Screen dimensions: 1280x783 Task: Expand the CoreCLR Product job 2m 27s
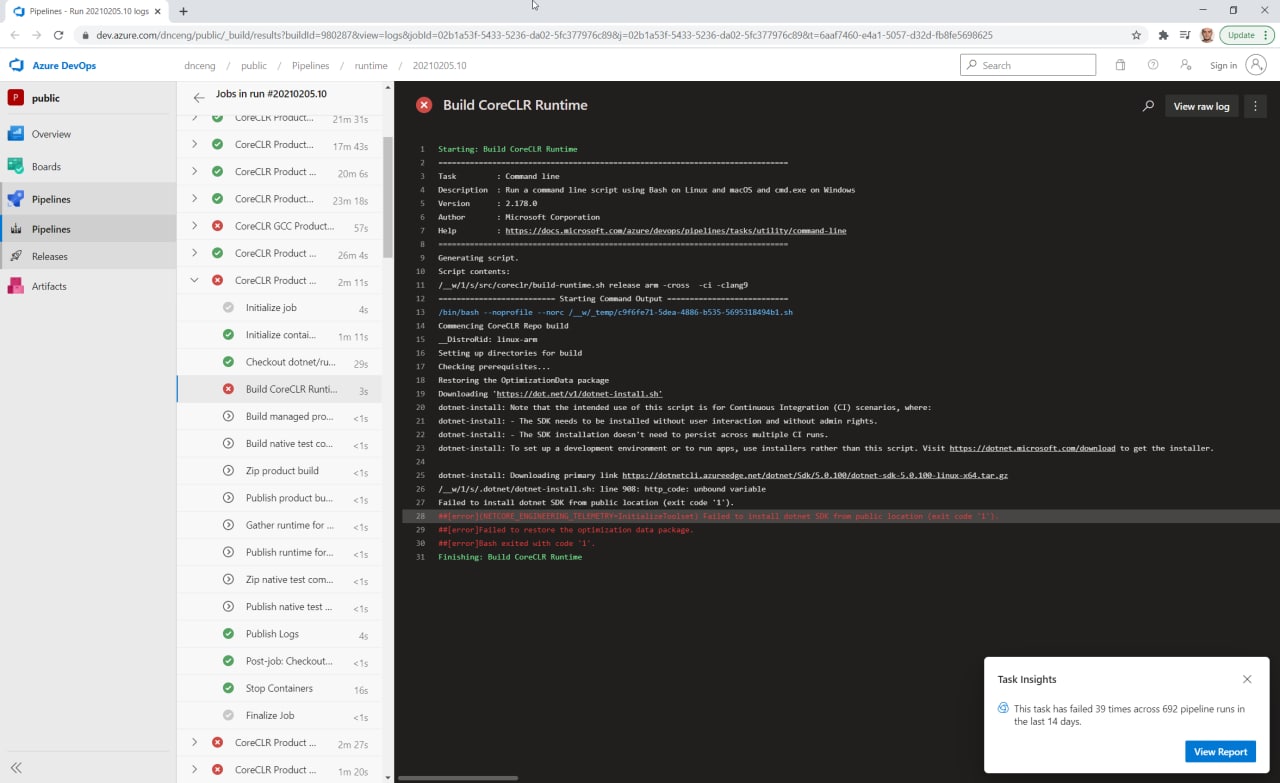pos(195,742)
